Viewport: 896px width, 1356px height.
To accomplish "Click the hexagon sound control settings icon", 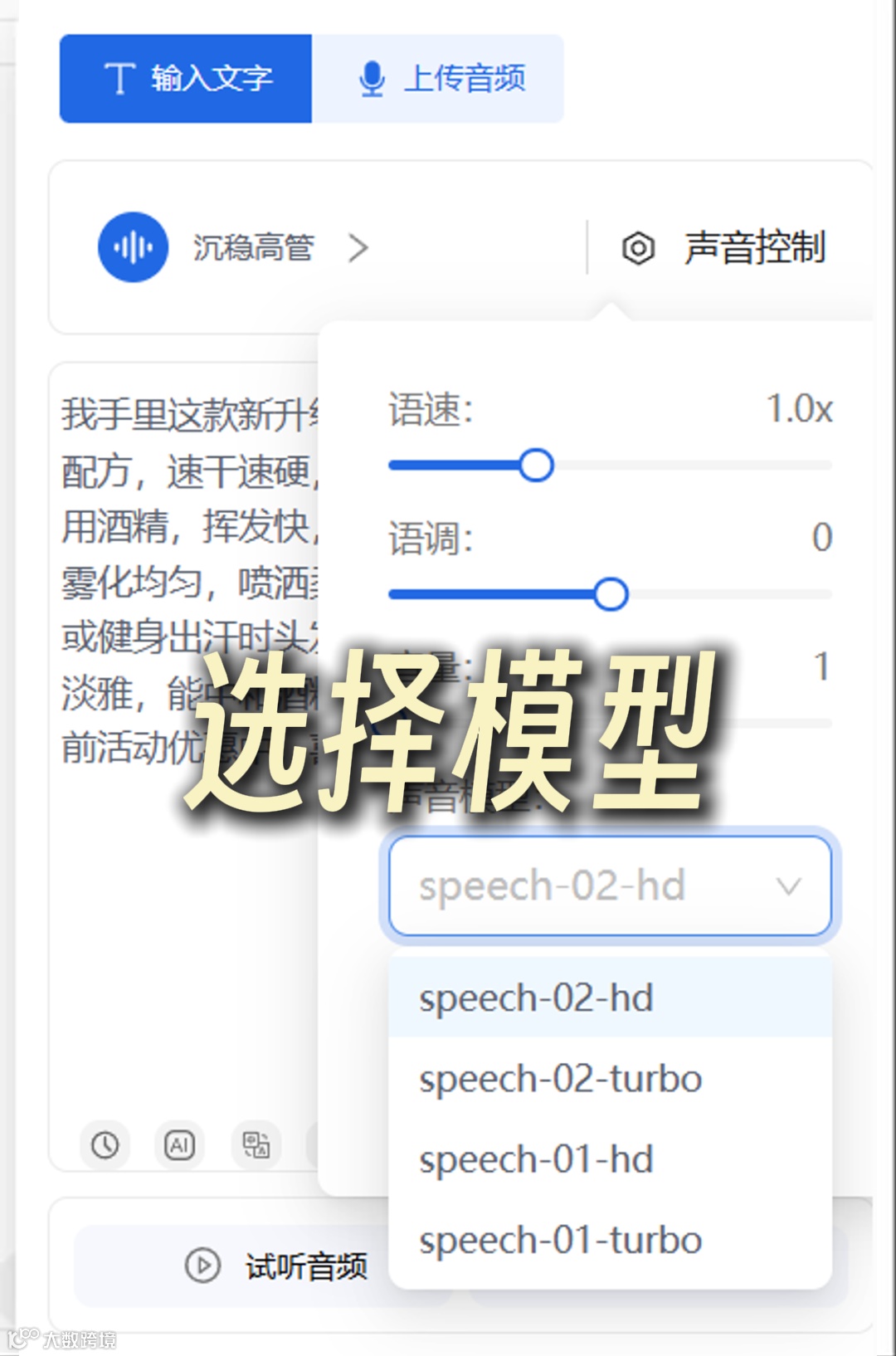I will pyautogui.click(x=638, y=248).
